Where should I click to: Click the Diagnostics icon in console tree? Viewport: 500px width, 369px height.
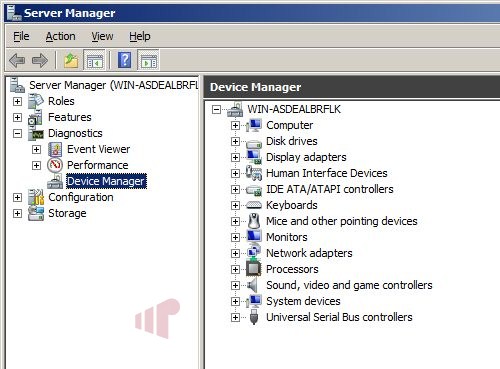[36, 133]
